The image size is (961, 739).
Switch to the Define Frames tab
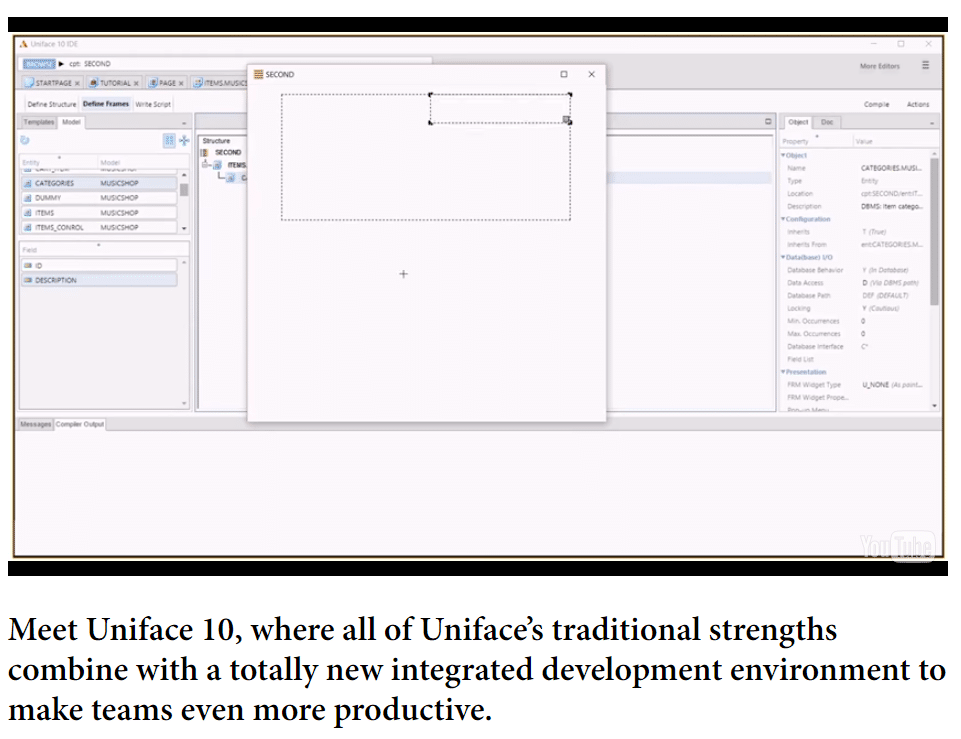coord(106,104)
